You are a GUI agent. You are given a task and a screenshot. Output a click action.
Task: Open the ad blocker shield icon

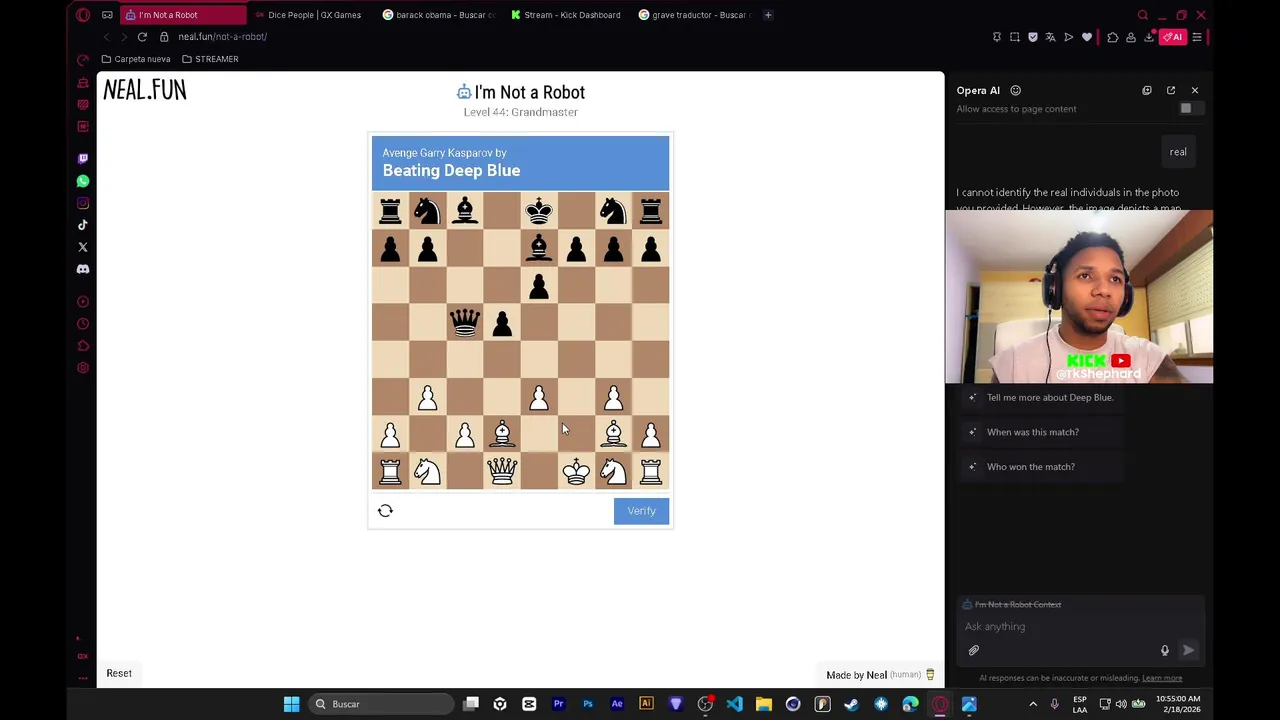(x=1033, y=37)
